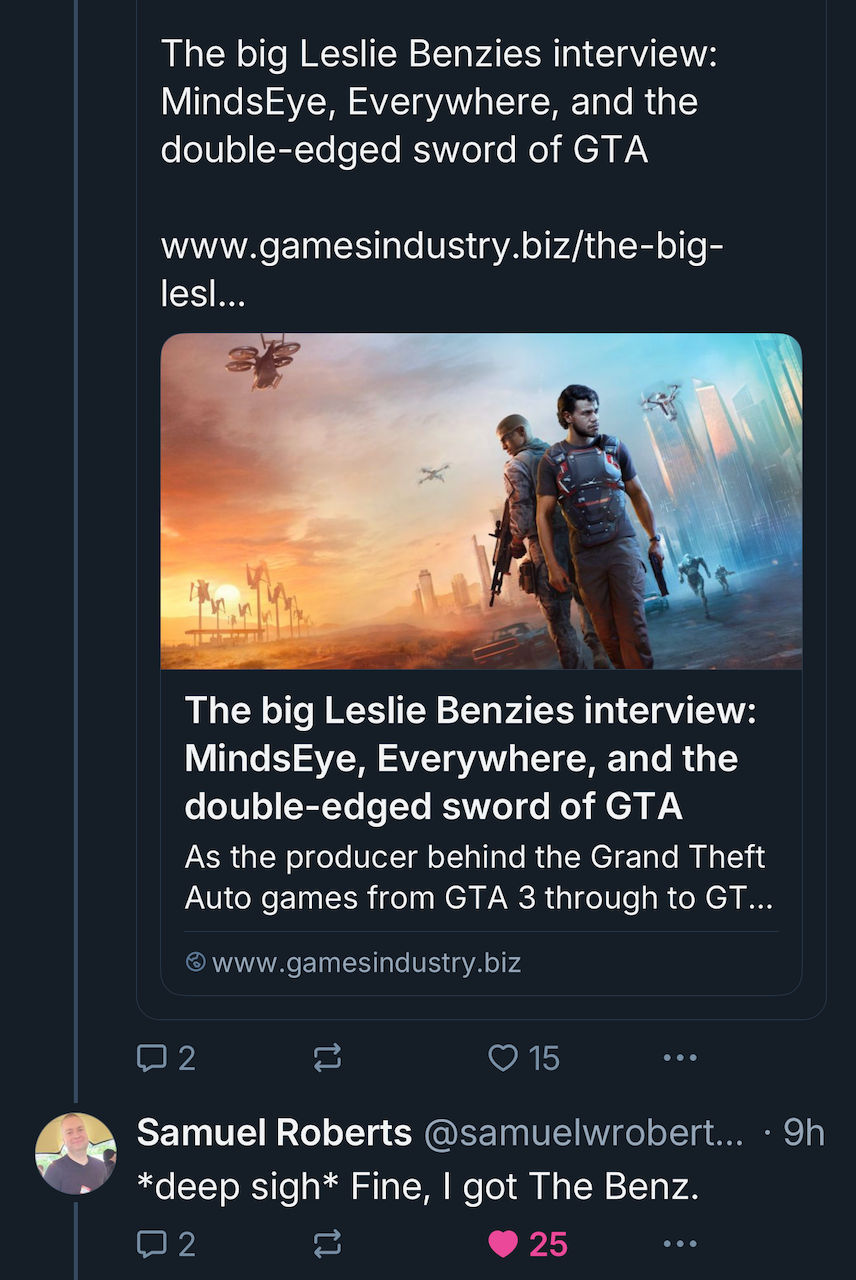Open the "*deep sigh* Fine, I got The Benz." post
This screenshot has width=856, height=1280.
(x=417, y=1187)
